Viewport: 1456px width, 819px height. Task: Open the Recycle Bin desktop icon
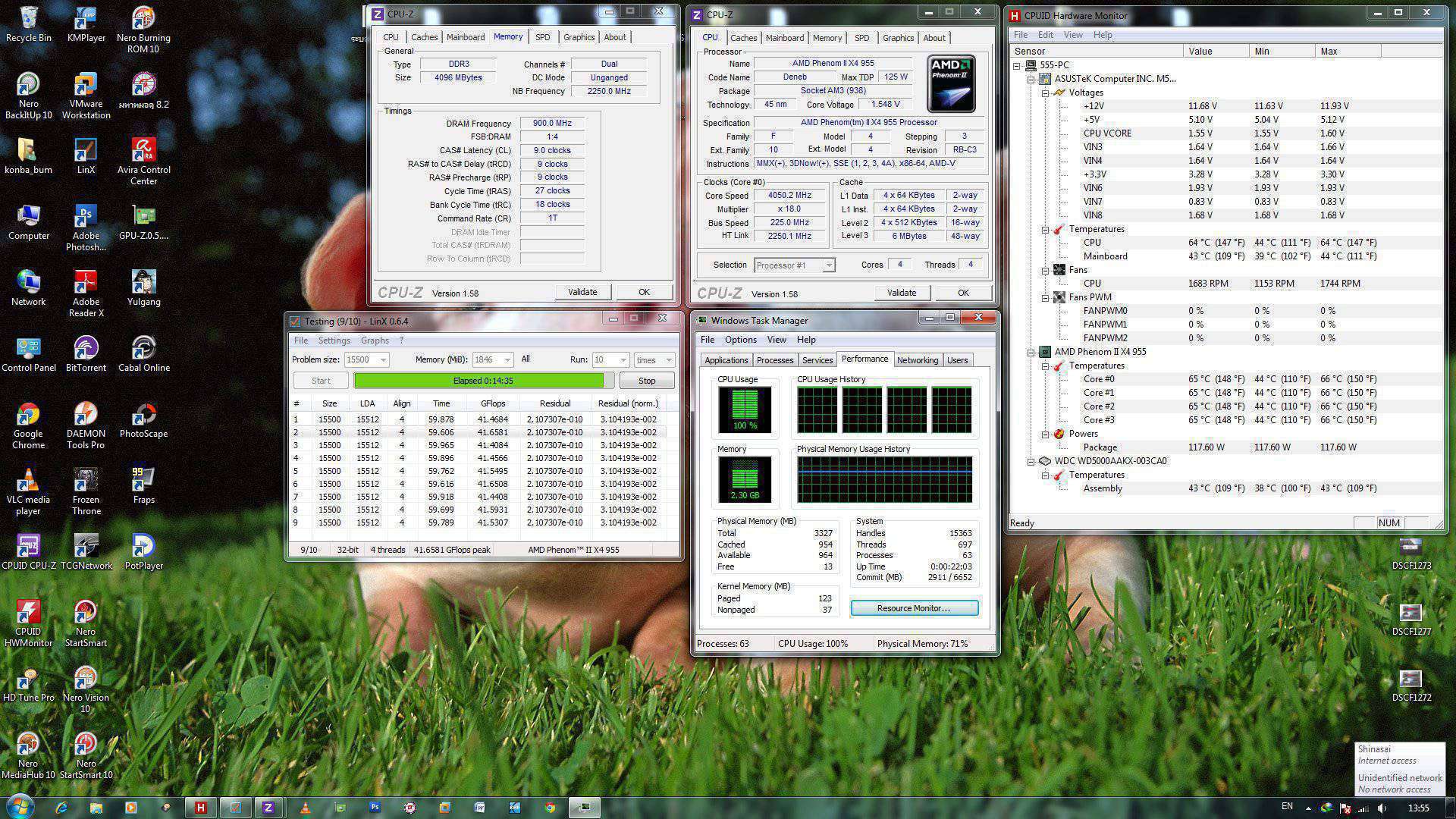tap(29, 25)
